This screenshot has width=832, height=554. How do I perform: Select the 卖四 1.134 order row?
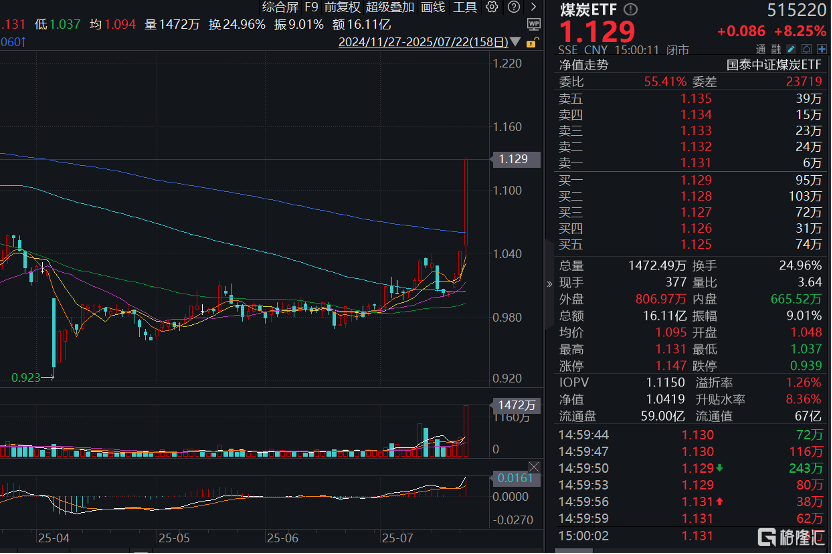[690, 115]
